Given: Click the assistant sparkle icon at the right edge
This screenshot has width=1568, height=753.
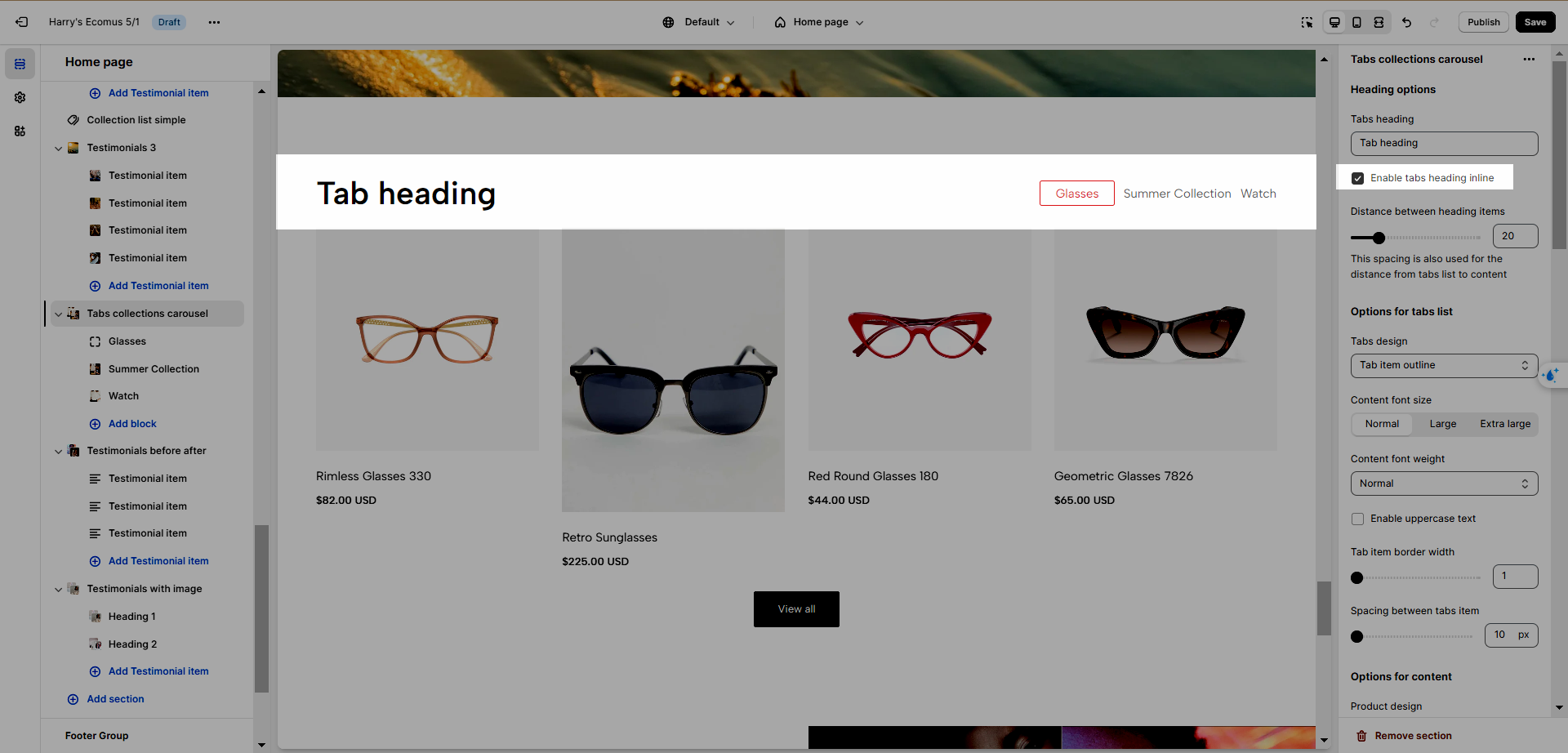Looking at the screenshot, I should (x=1551, y=375).
